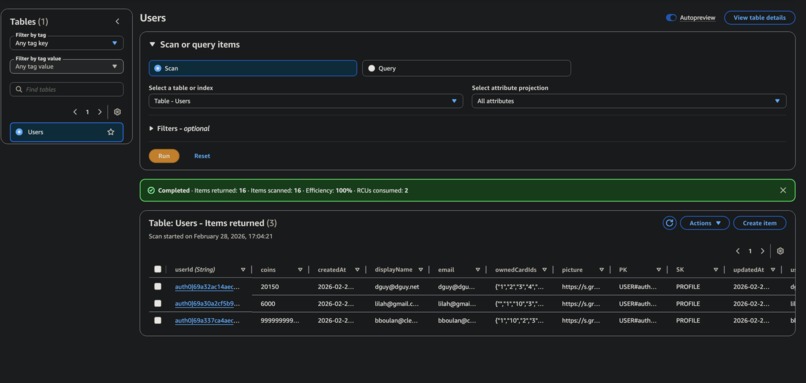Open the Filter by tag dropdown
The width and height of the screenshot is (806, 383).
[x=66, y=43]
